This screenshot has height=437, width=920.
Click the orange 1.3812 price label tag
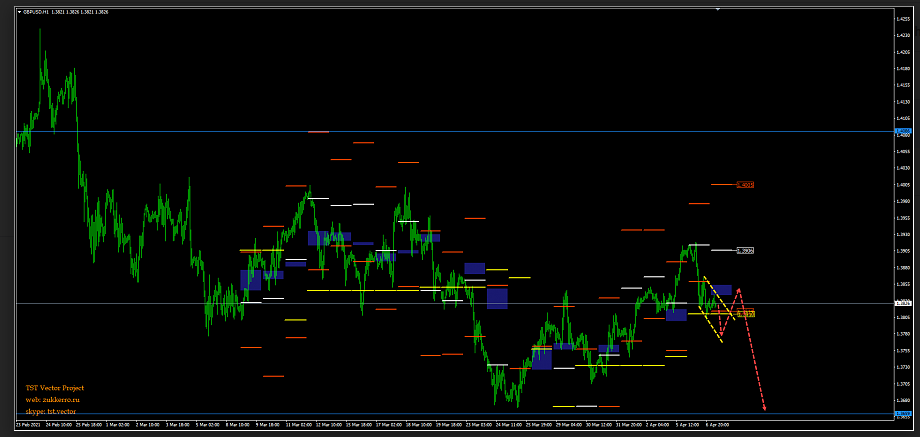point(745,314)
